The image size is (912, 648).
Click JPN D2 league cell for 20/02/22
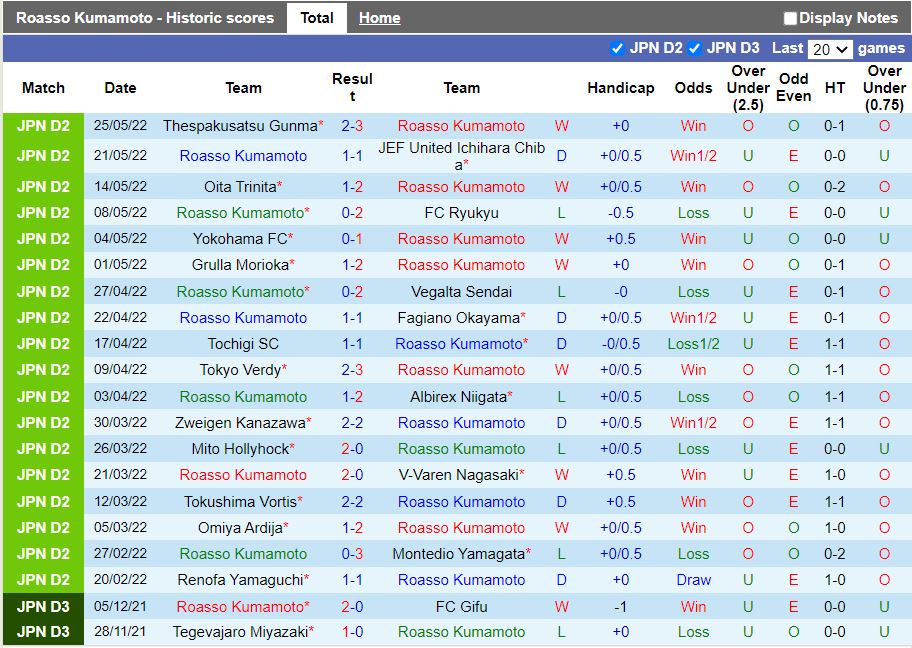pos(43,580)
